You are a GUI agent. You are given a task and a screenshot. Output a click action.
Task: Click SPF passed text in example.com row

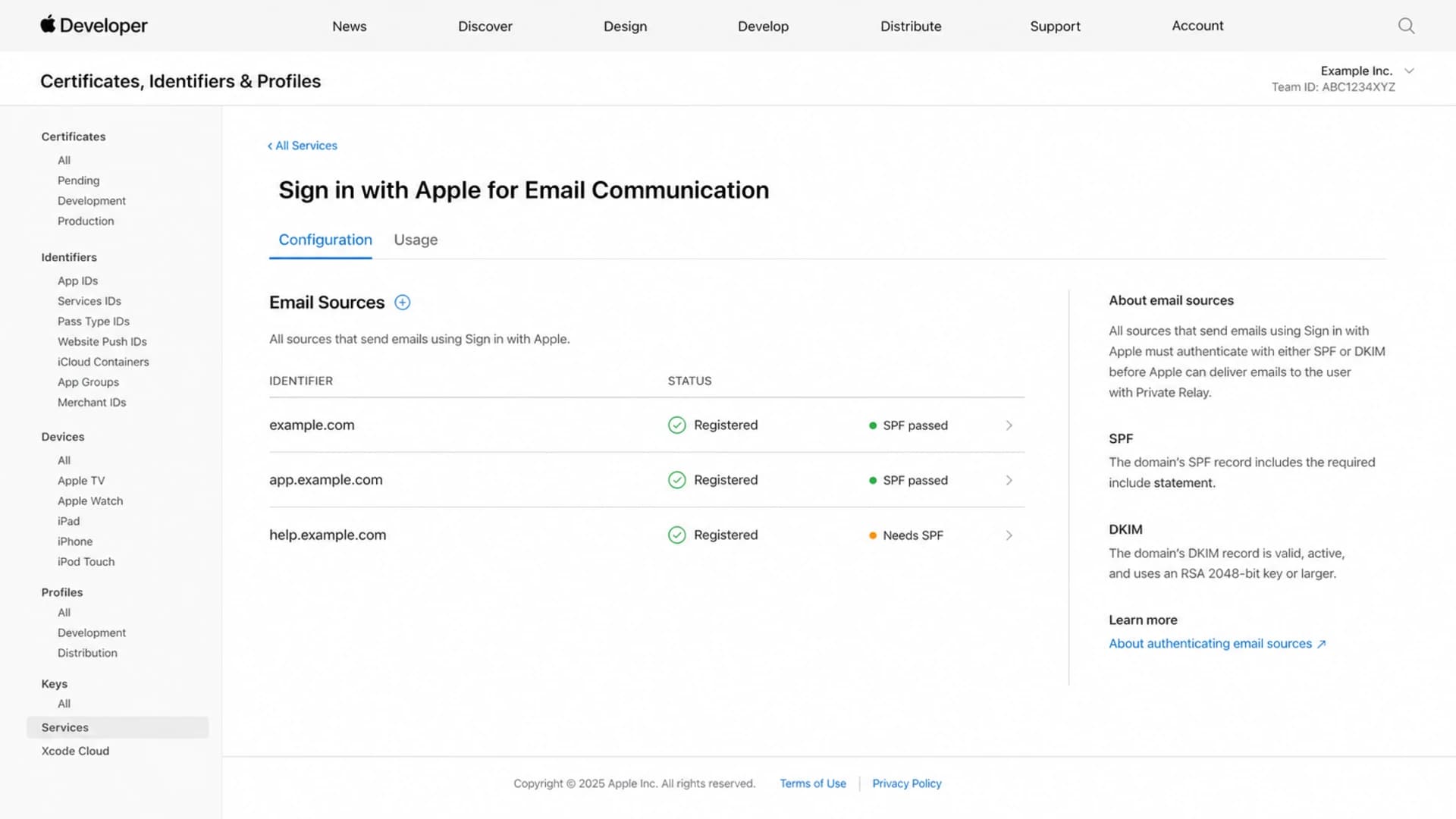click(x=915, y=425)
